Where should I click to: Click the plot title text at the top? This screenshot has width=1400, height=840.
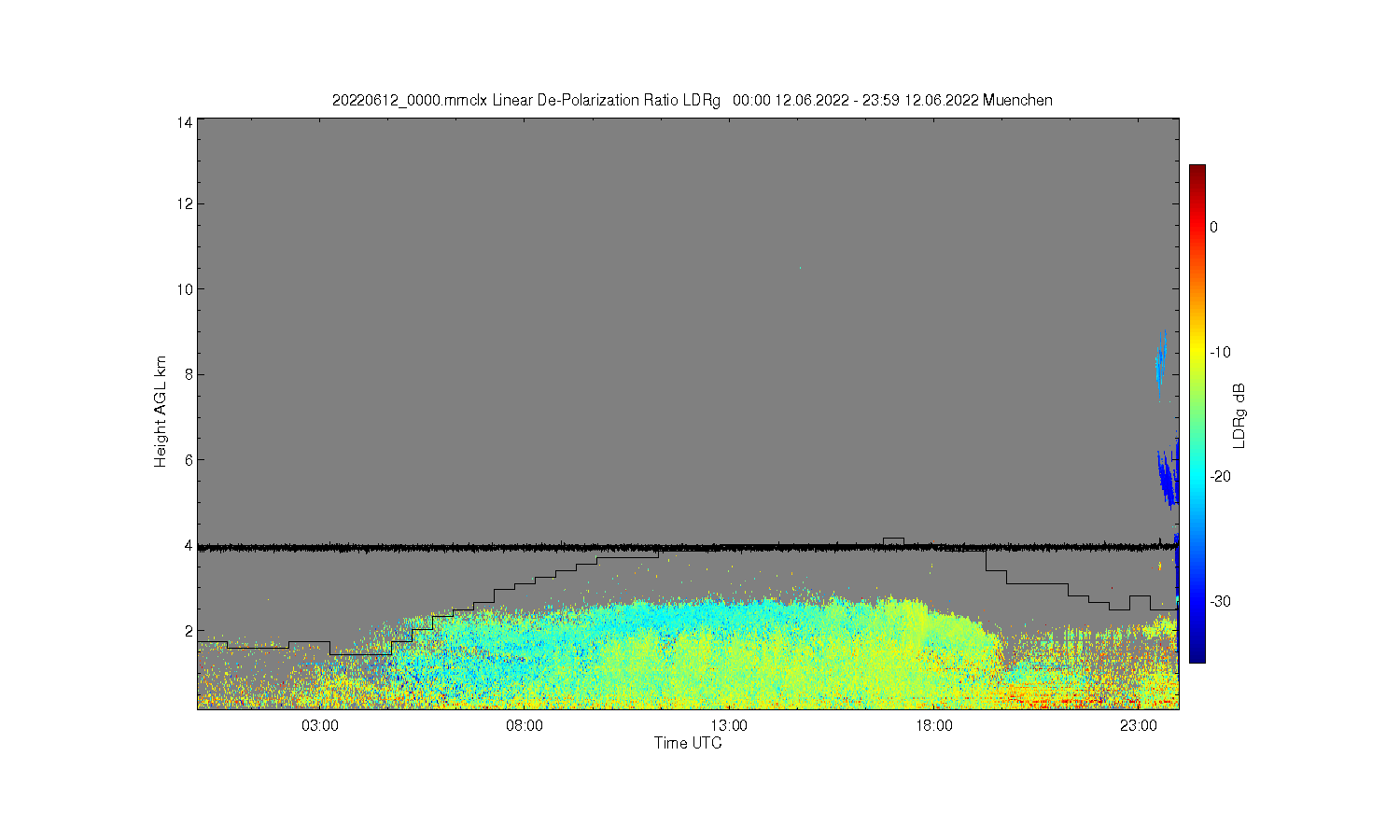(x=692, y=100)
